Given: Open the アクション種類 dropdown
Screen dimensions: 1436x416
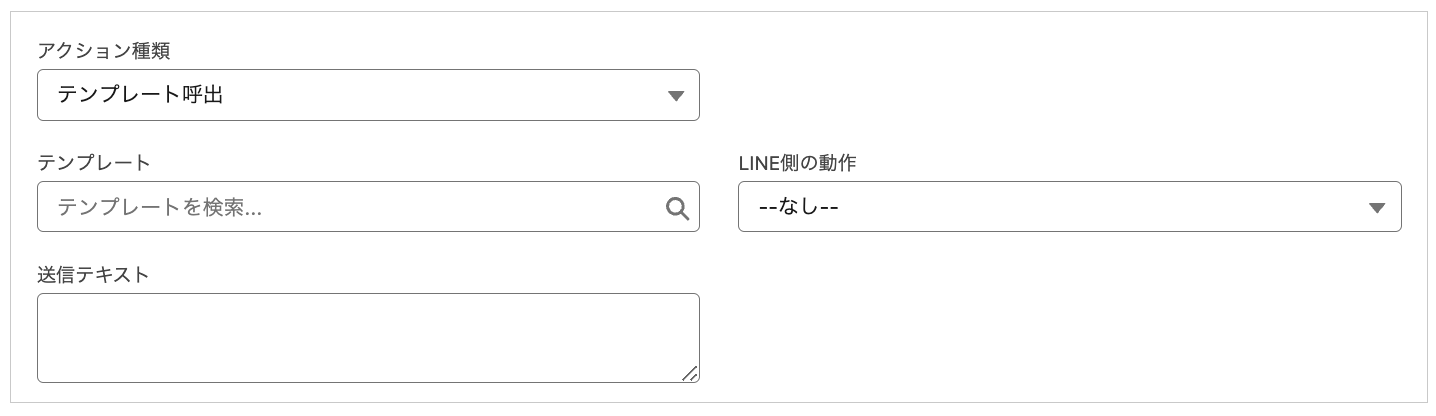Looking at the screenshot, I should (367, 96).
